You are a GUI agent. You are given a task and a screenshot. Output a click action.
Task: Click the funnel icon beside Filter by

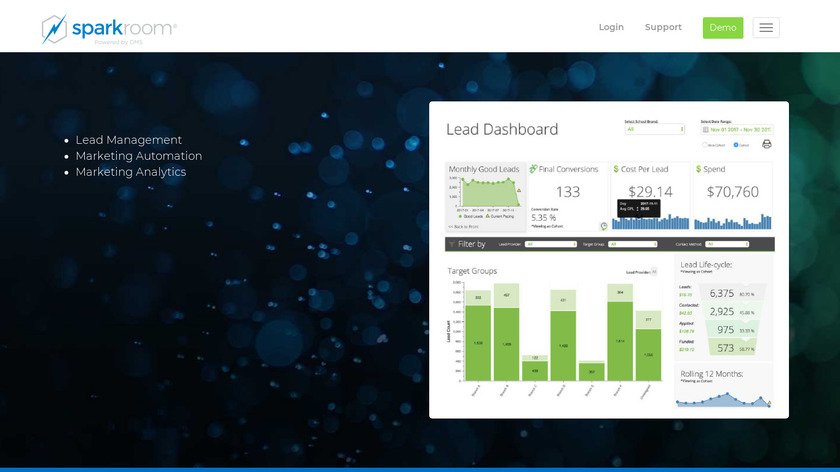[452, 244]
